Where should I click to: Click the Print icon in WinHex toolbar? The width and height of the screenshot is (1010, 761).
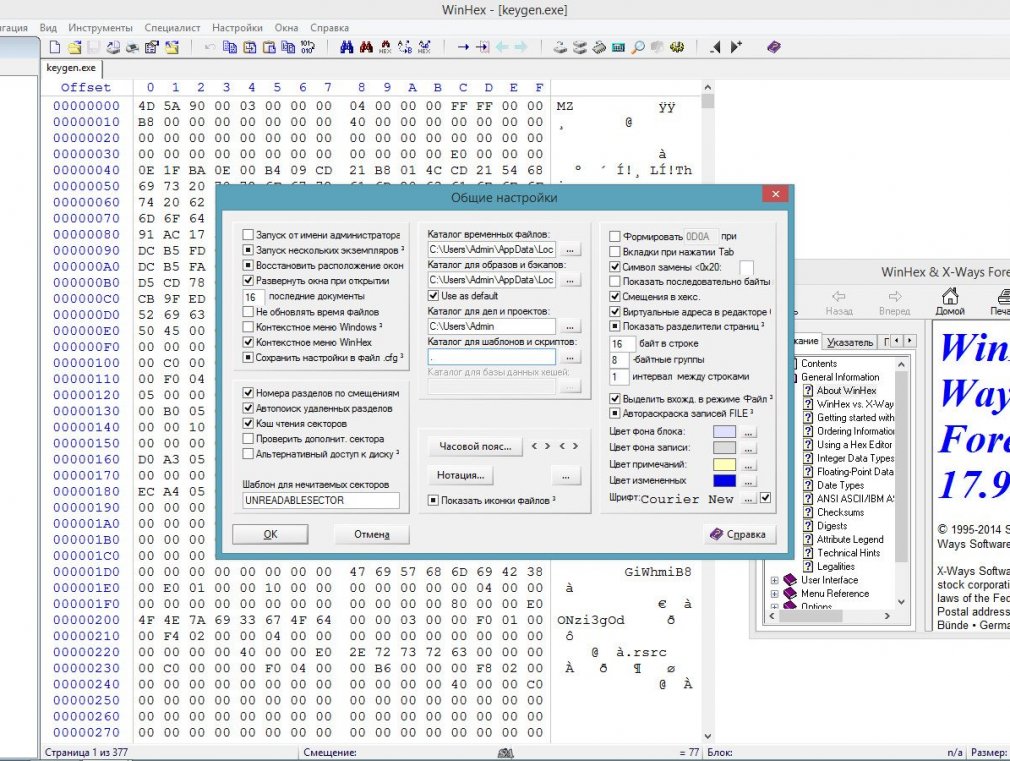click(133, 47)
